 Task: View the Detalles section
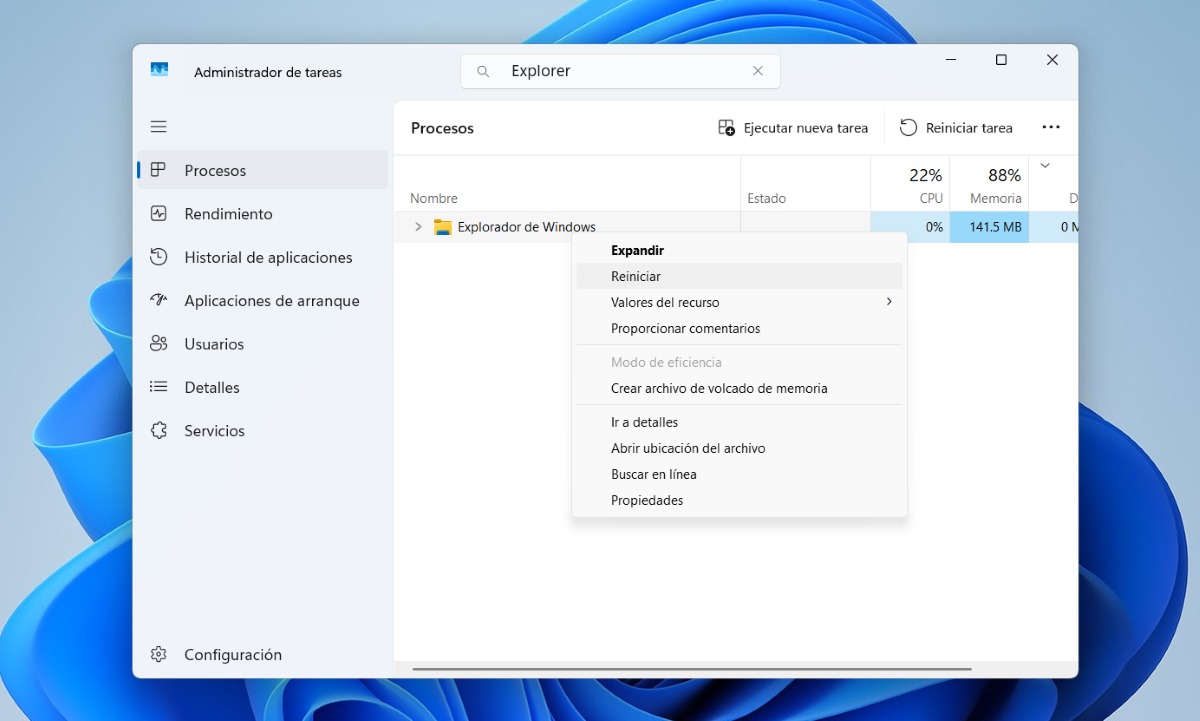coord(211,387)
